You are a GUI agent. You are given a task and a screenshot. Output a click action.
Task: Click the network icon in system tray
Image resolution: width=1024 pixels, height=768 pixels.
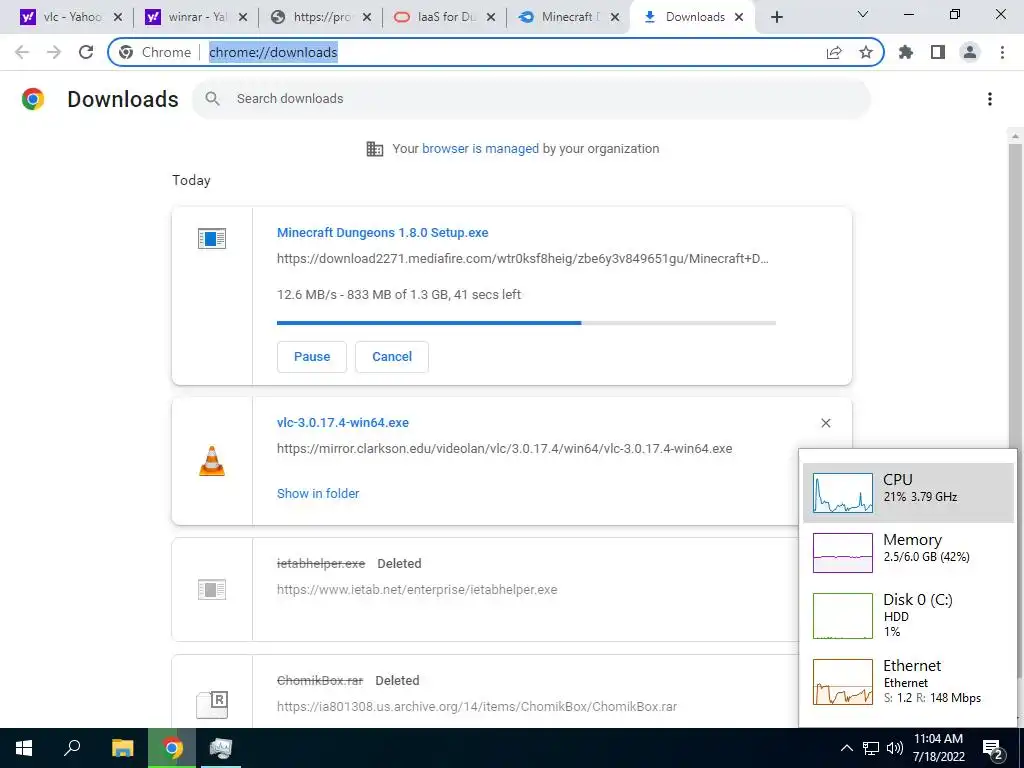(x=871, y=748)
